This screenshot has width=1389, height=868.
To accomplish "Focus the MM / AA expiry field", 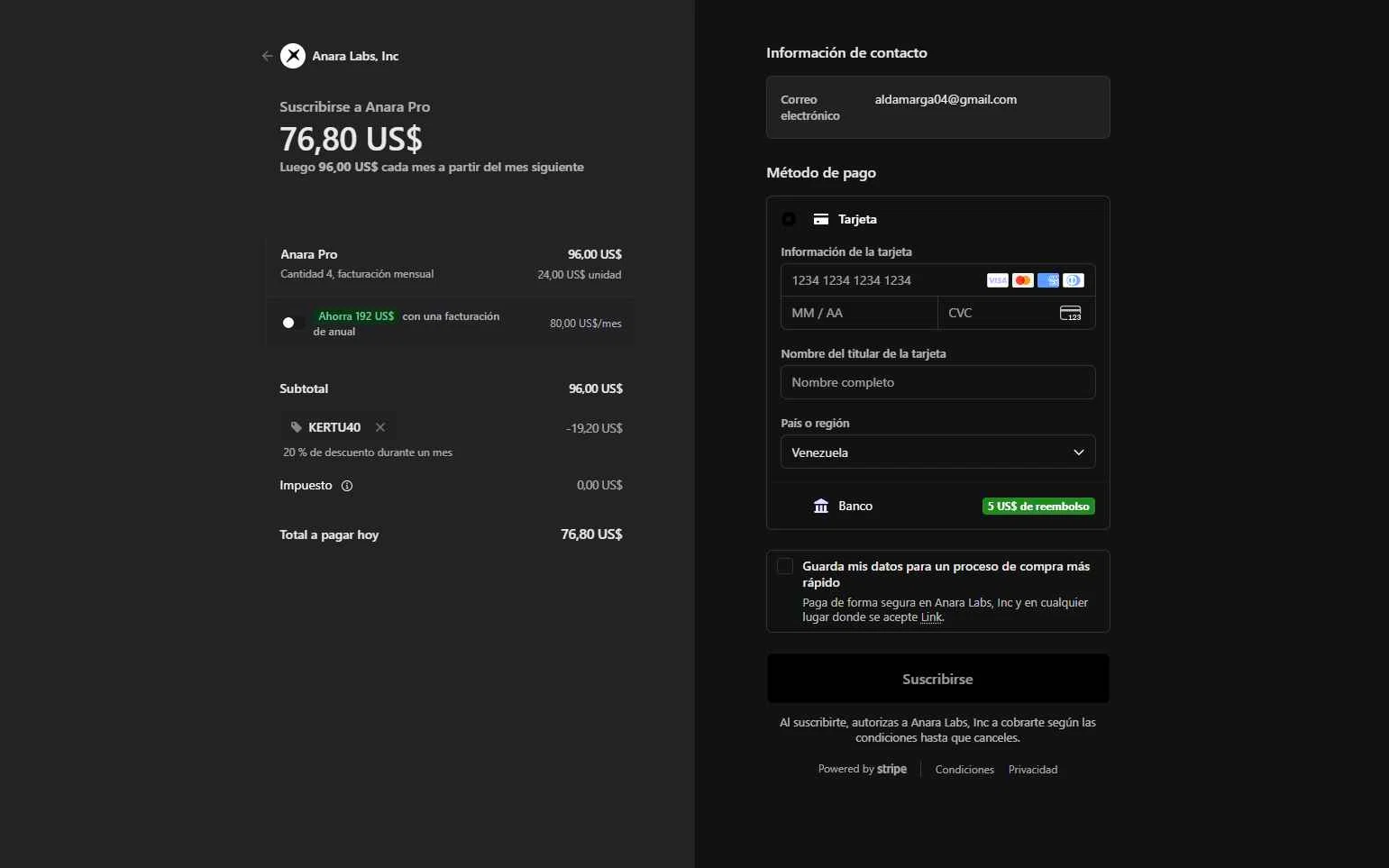I will pyautogui.click(x=859, y=313).
